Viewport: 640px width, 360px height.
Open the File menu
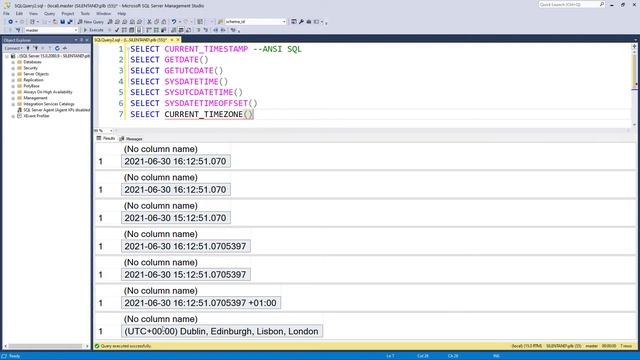click(x=6, y=13)
